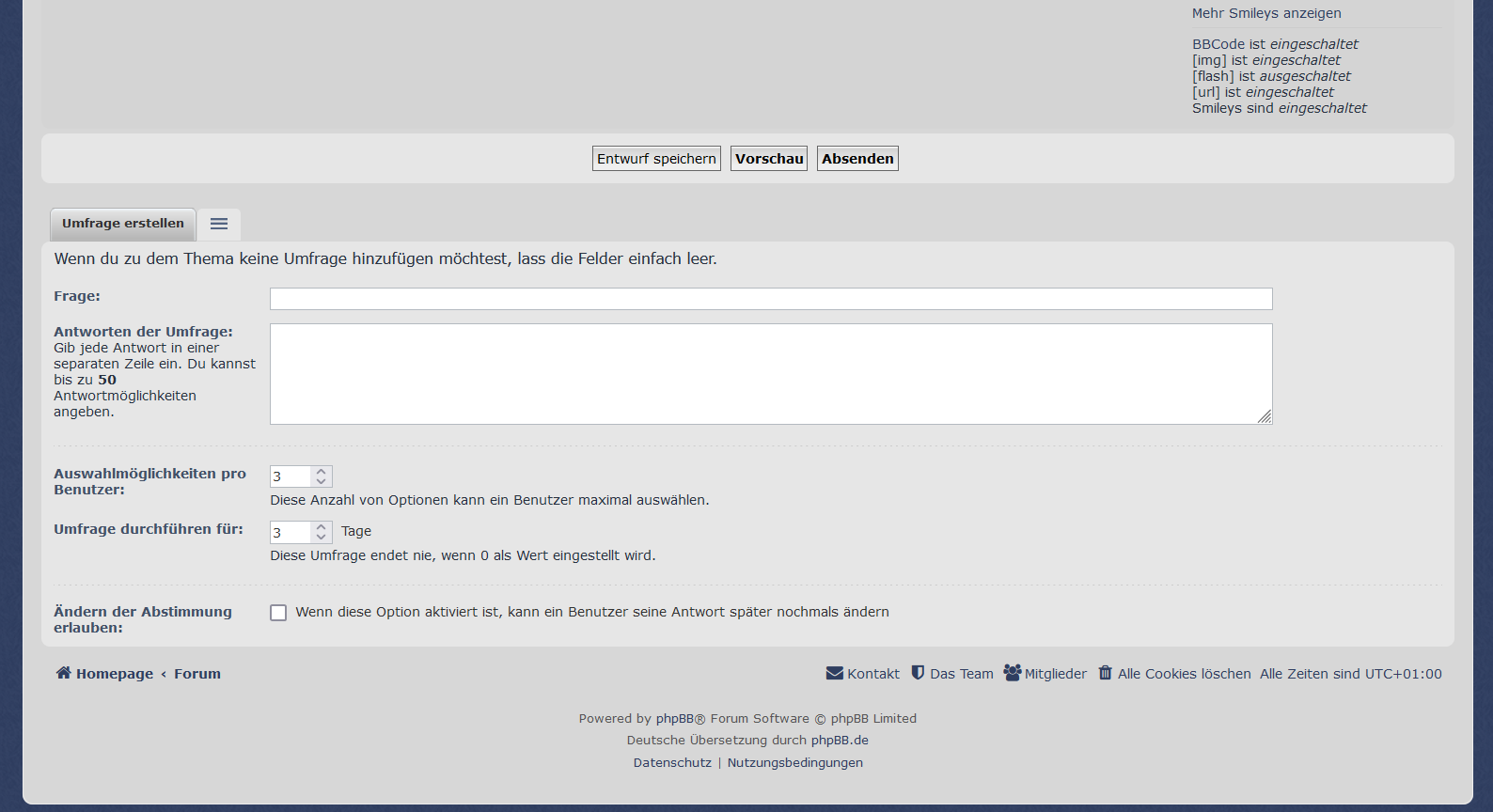Increase the options per user value
The image size is (1493, 812).
coord(322,472)
